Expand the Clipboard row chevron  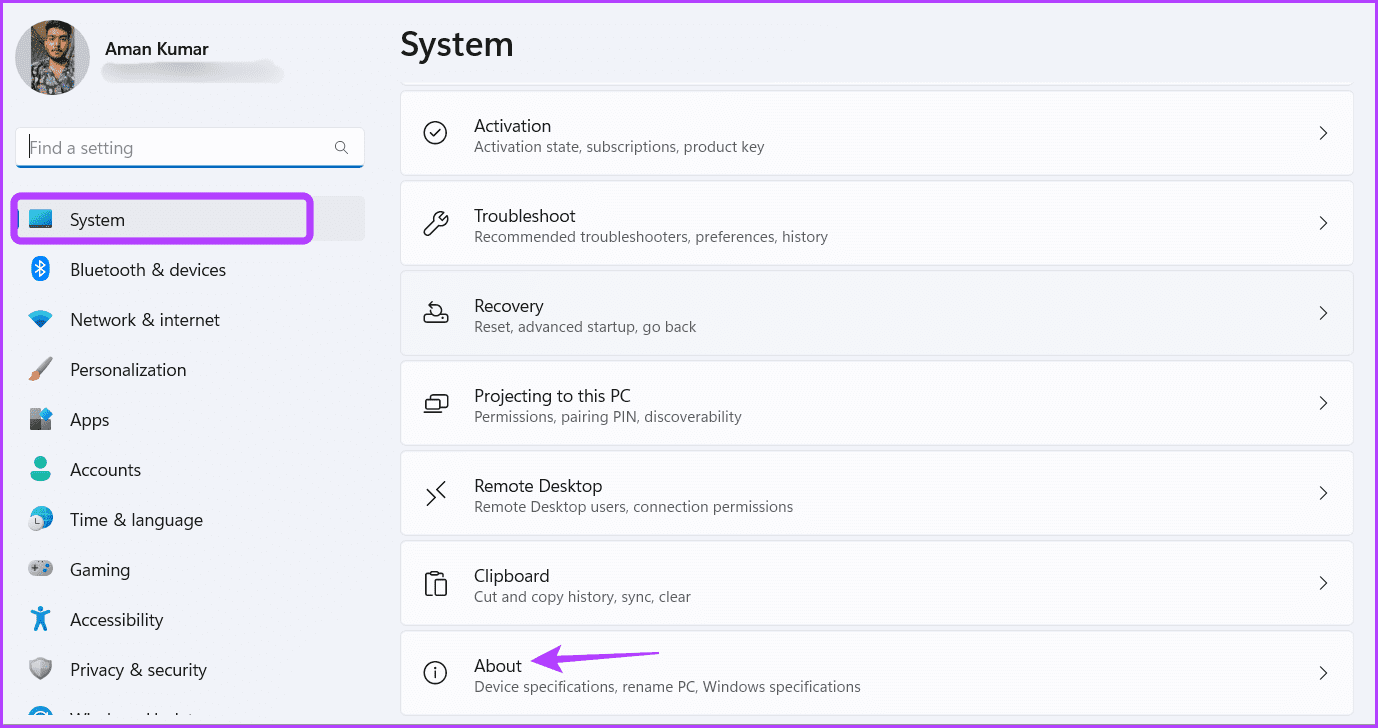pos(1323,583)
